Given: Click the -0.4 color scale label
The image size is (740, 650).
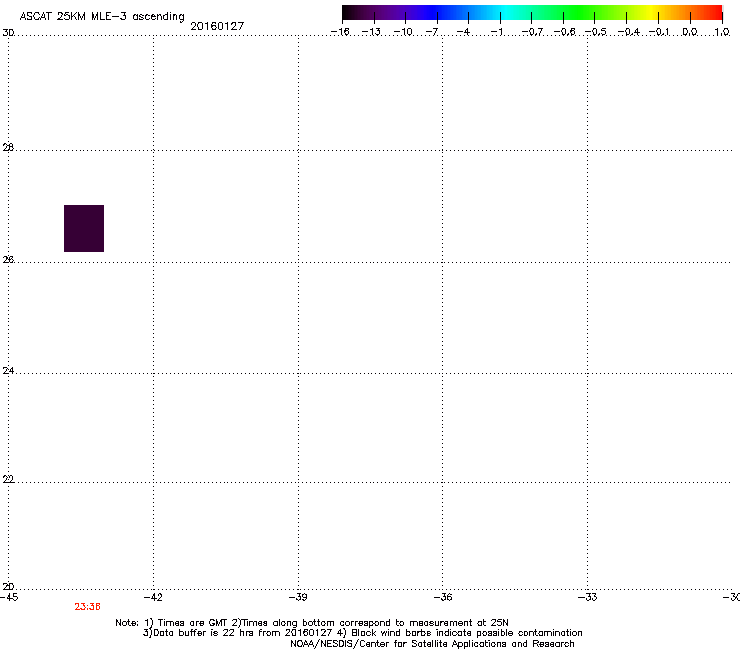Looking at the screenshot, I should 629,32.
